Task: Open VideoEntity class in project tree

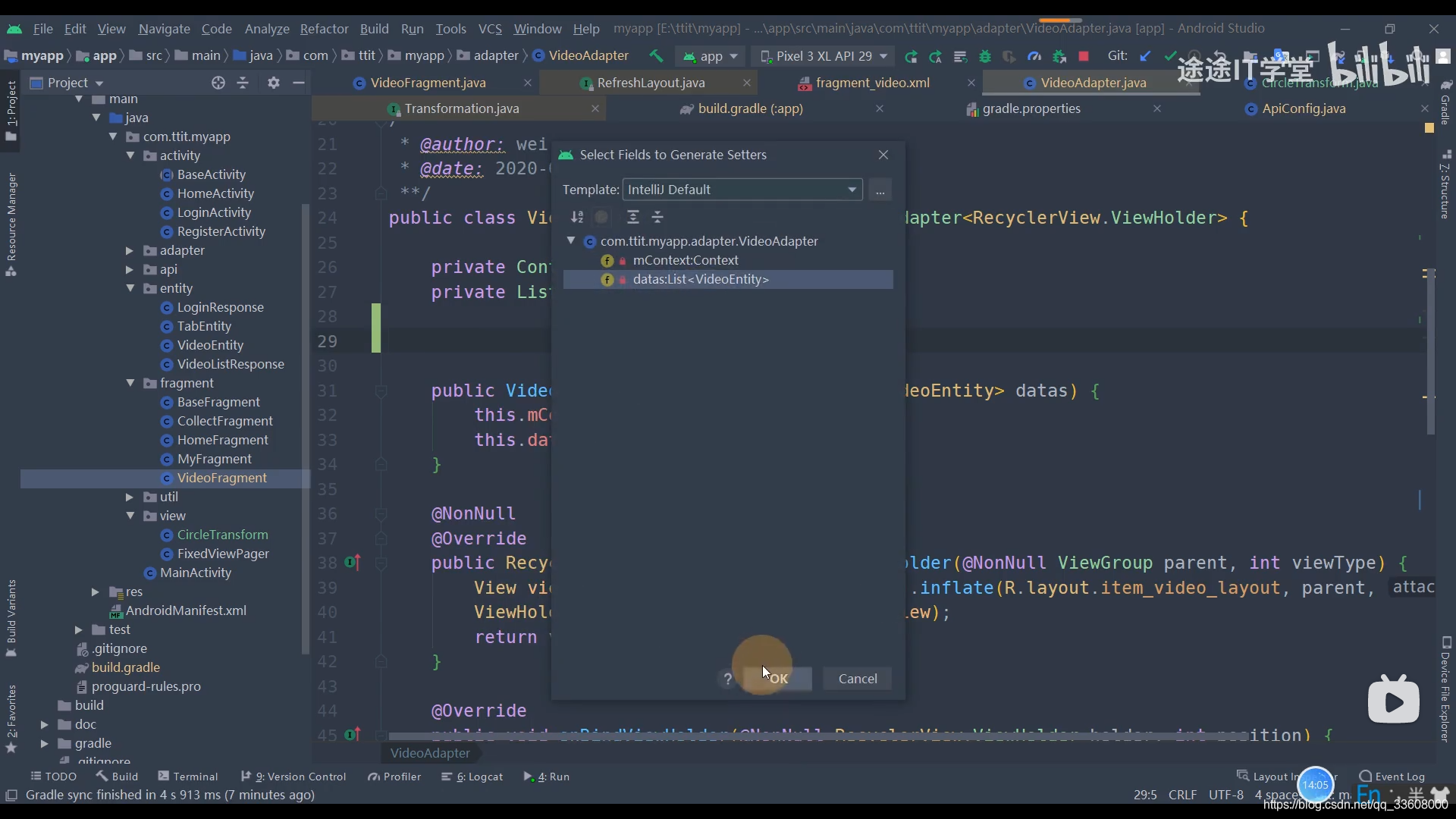Action: click(x=210, y=345)
